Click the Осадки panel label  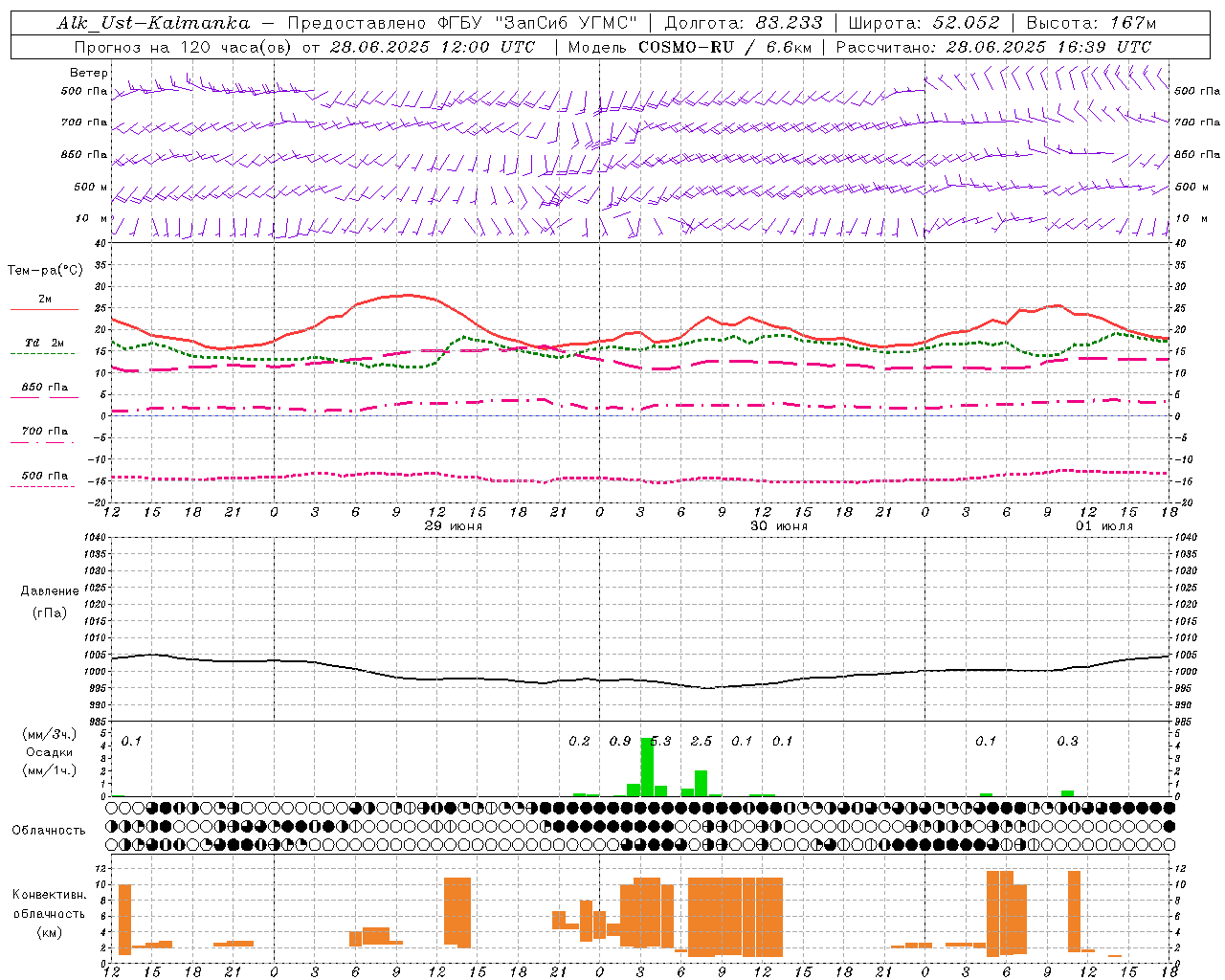click(50, 752)
